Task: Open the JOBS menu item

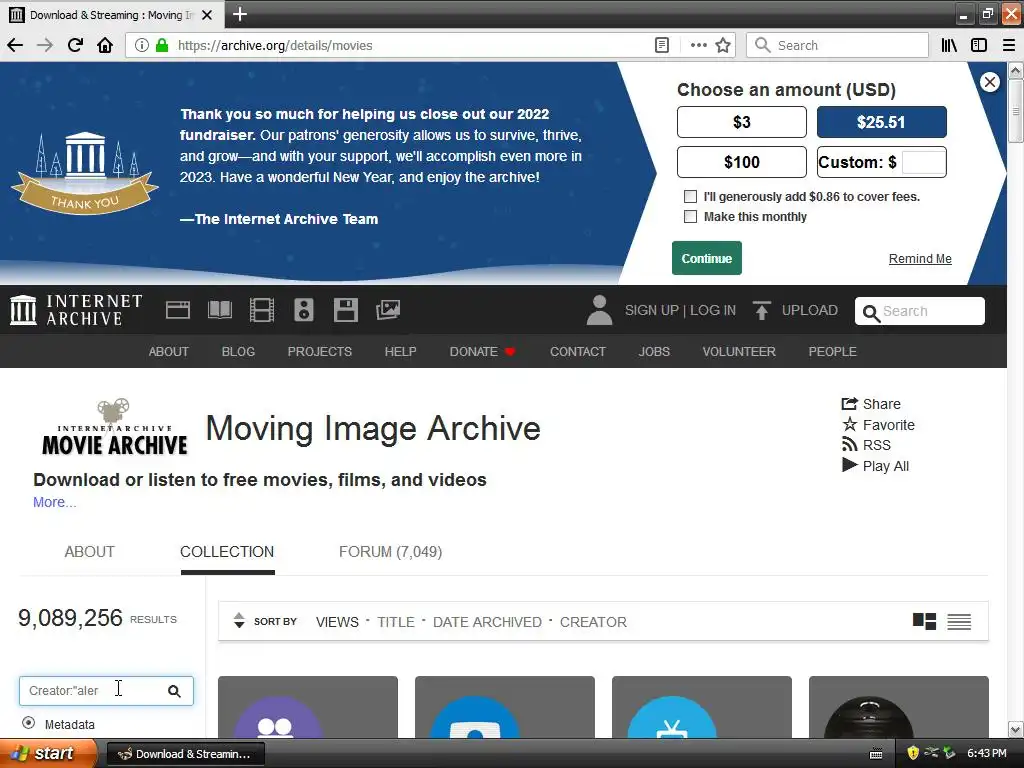Action: point(654,351)
